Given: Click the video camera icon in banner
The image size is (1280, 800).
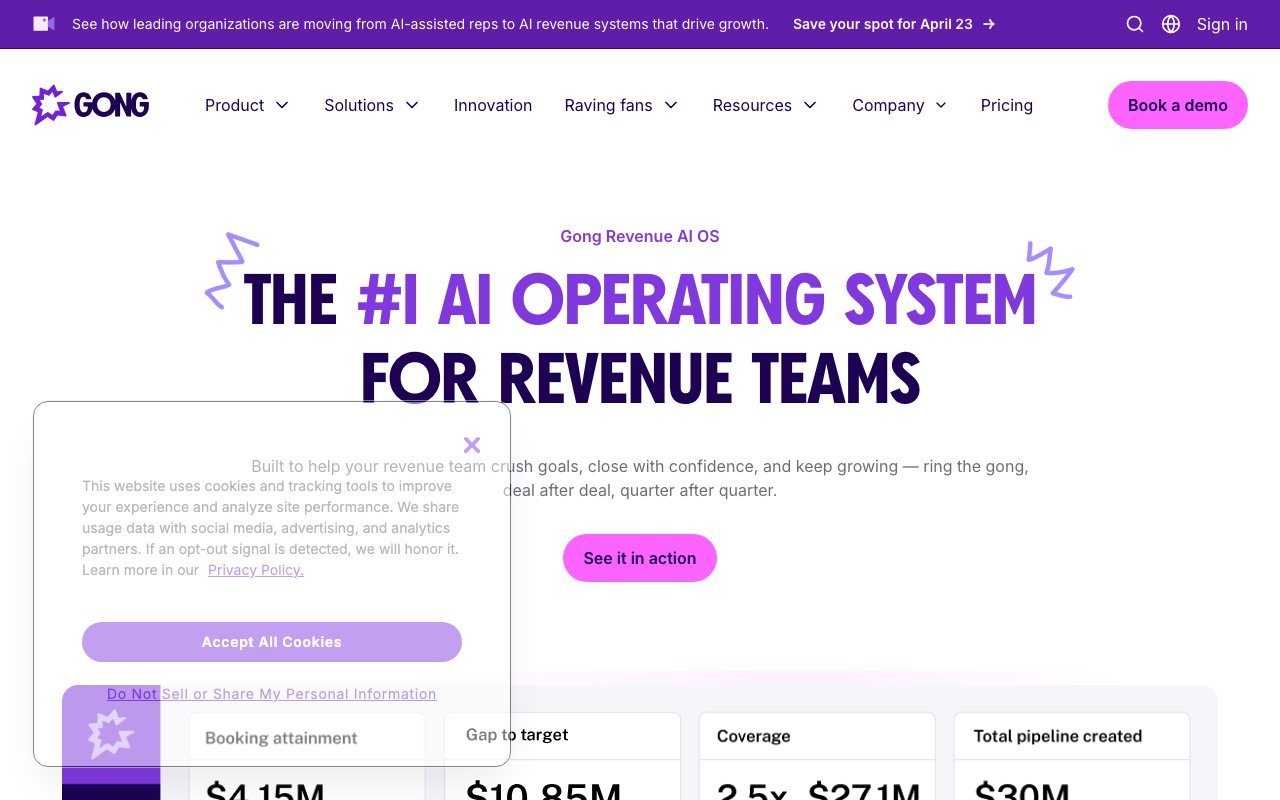Looking at the screenshot, I should [x=43, y=24].
